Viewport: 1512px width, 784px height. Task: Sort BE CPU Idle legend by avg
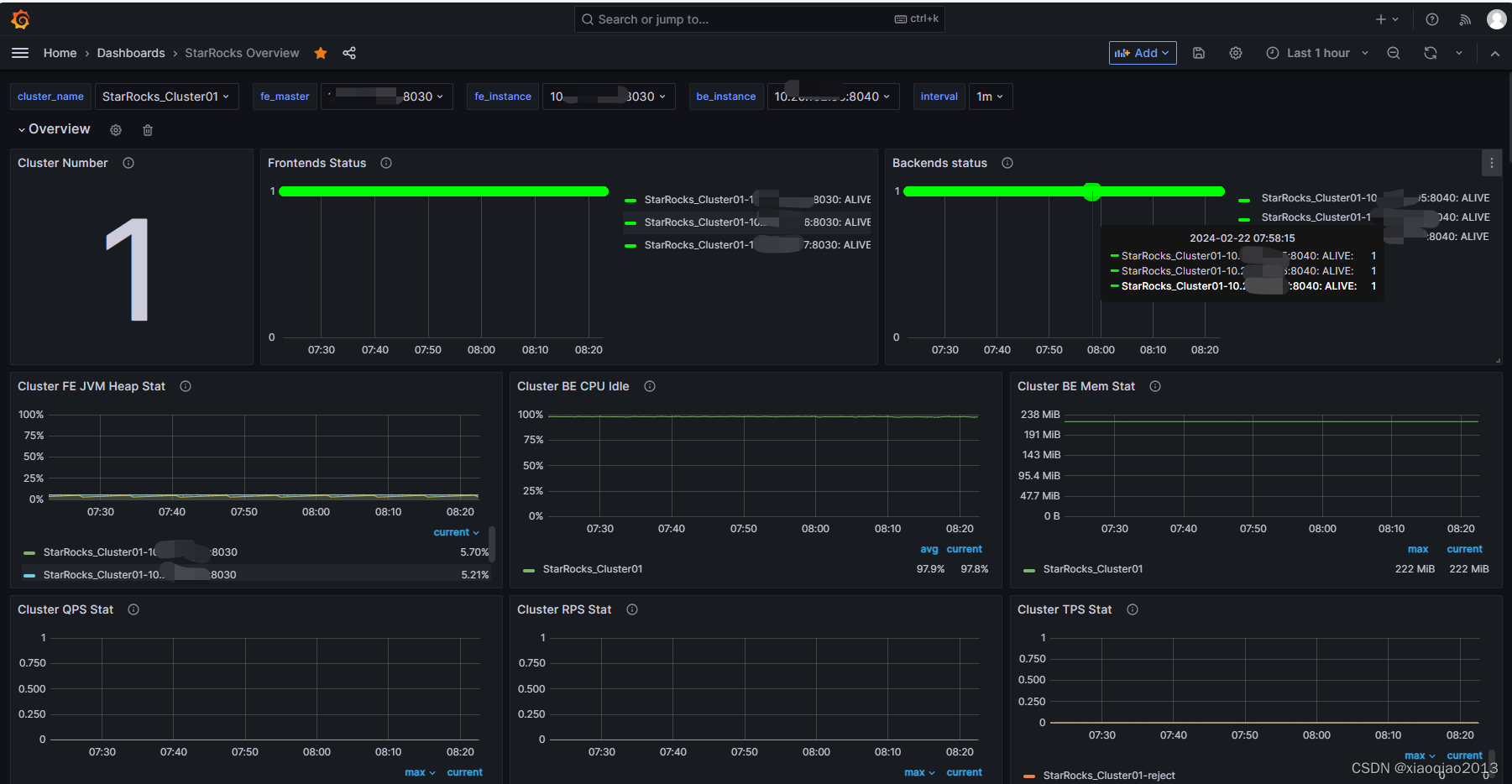coord(929,549)
